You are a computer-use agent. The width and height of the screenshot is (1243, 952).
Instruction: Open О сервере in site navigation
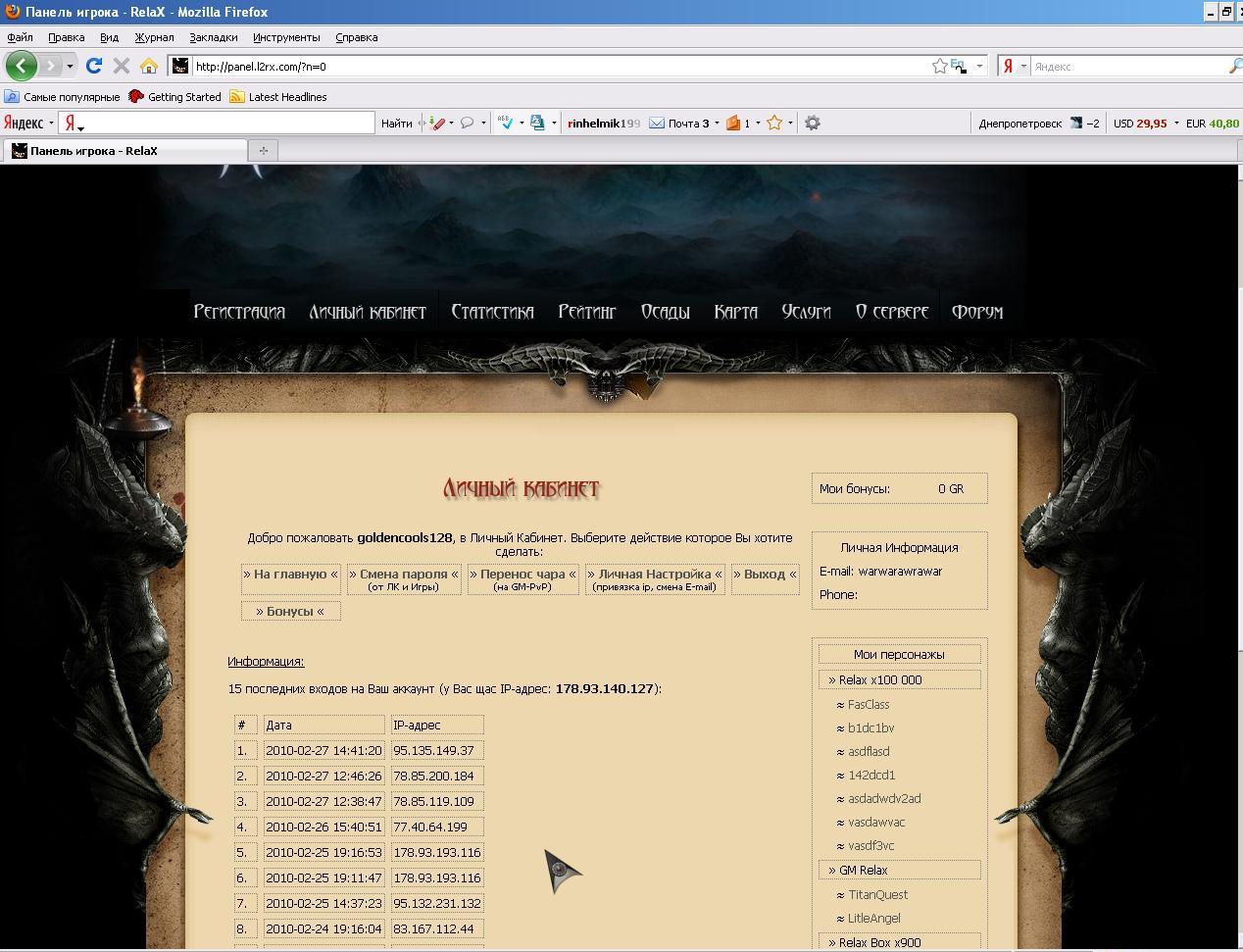coord(891,312)
